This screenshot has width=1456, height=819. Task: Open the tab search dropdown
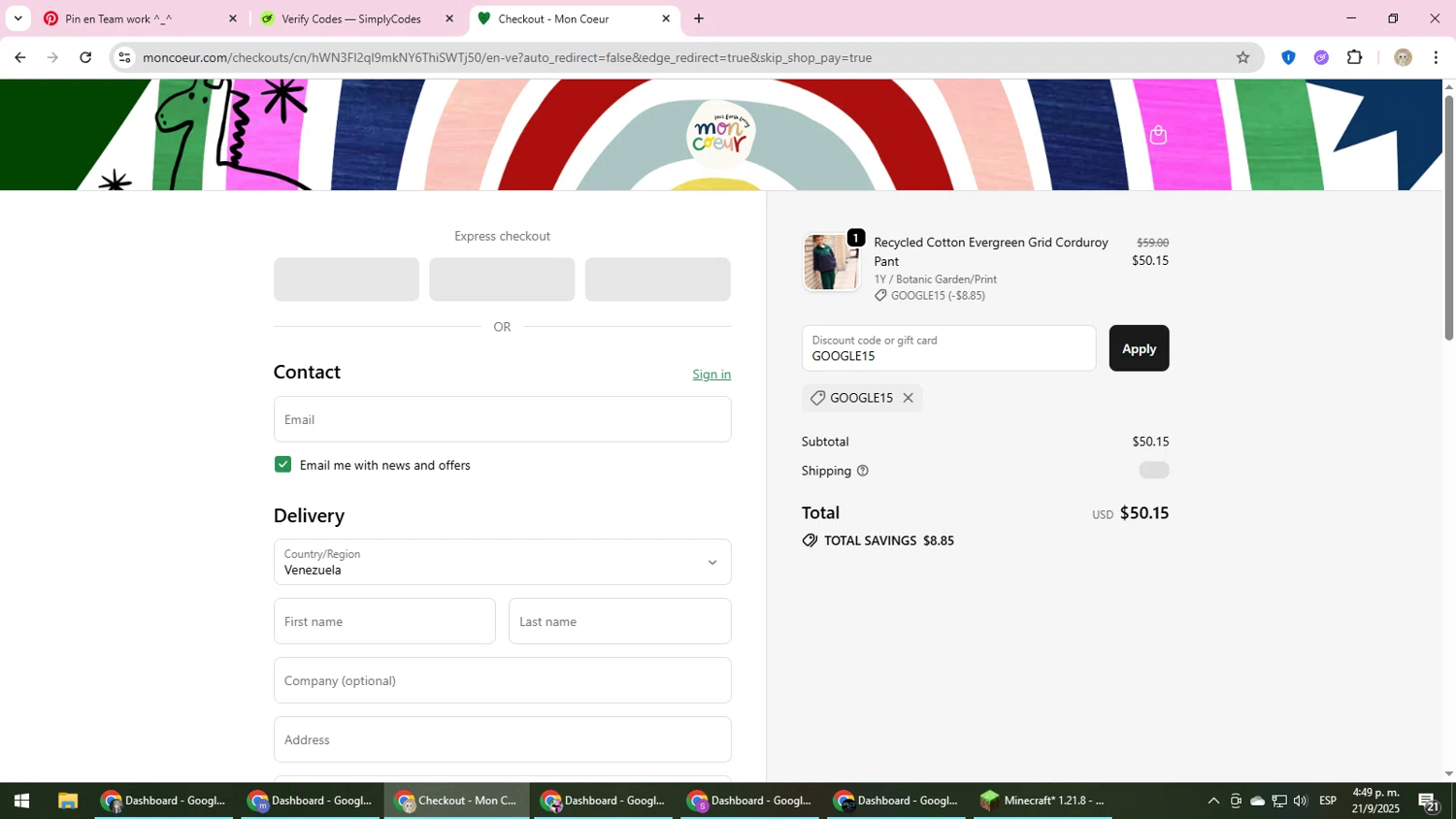(17, 18)
